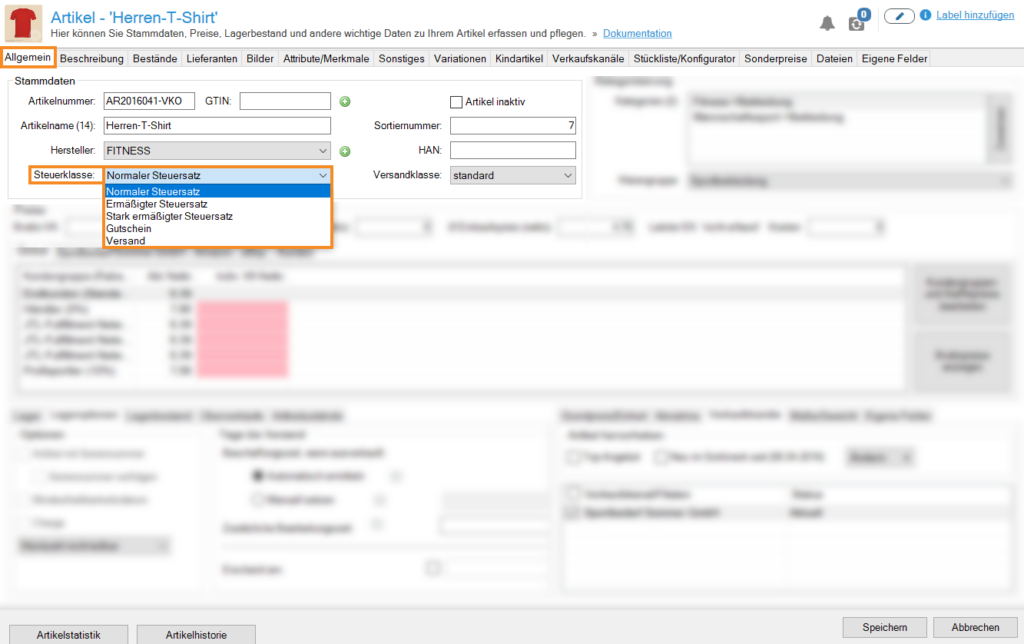Viewport: 1024px width, 644px height.
Task: Open the Versandklasse dropdown set to standard
Action: pyautogui.click(x=513, y=175)
